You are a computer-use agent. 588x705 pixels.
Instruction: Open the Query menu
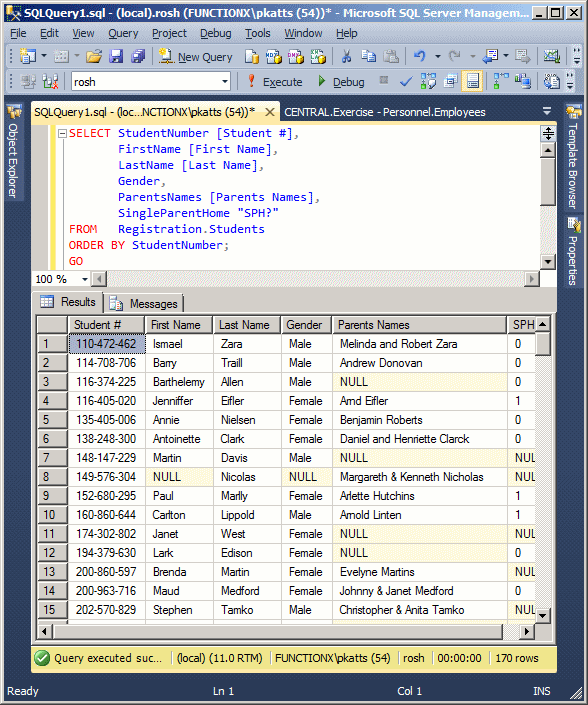tap(123, 33)
